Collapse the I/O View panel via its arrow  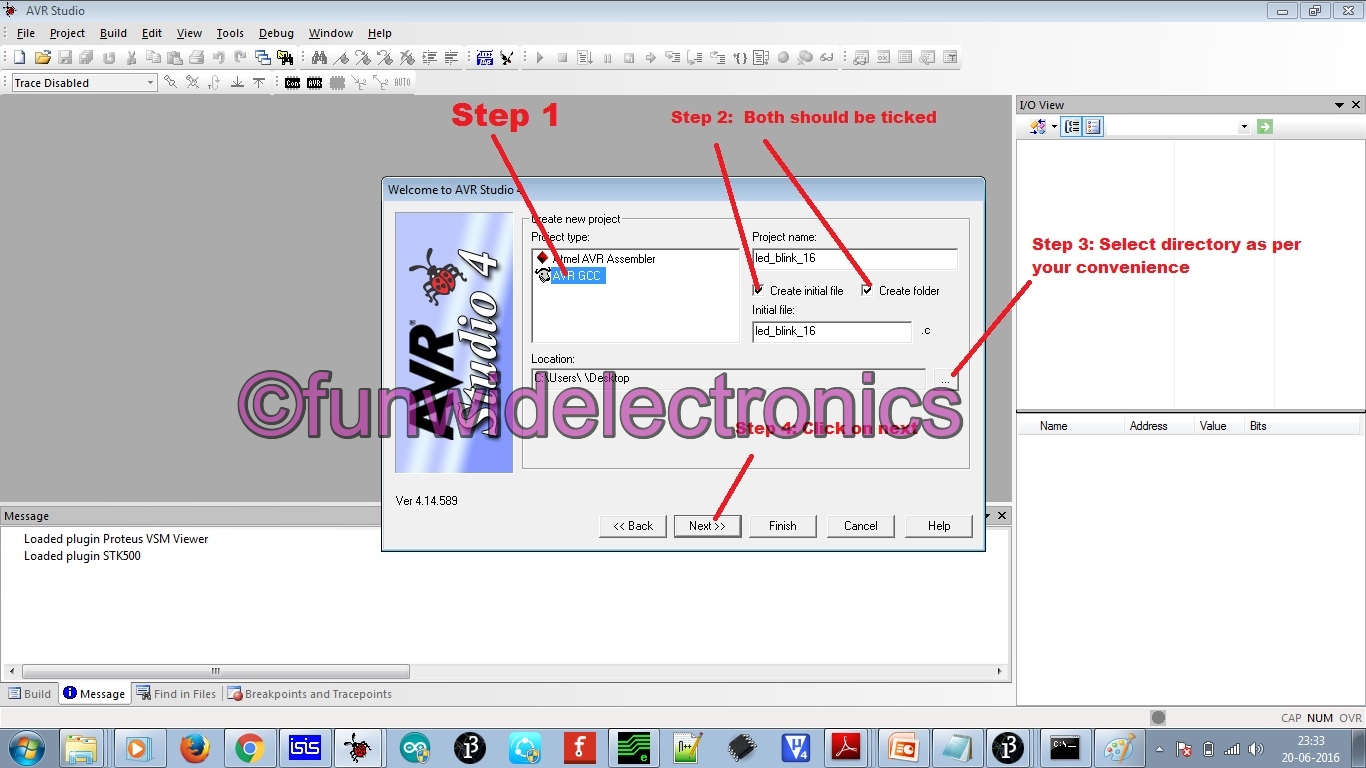pos(1339,104)
